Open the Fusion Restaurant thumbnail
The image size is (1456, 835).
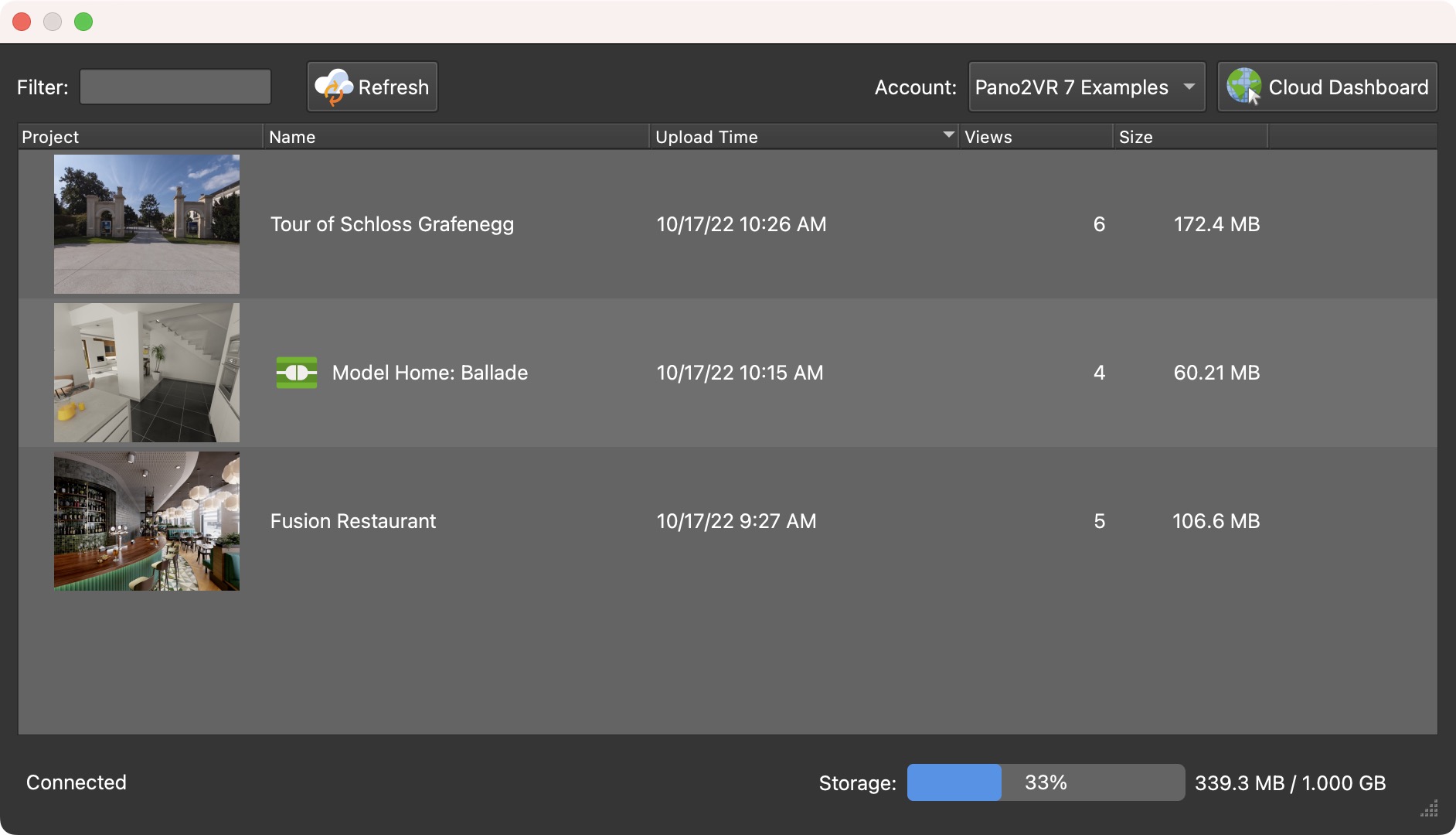146,521
